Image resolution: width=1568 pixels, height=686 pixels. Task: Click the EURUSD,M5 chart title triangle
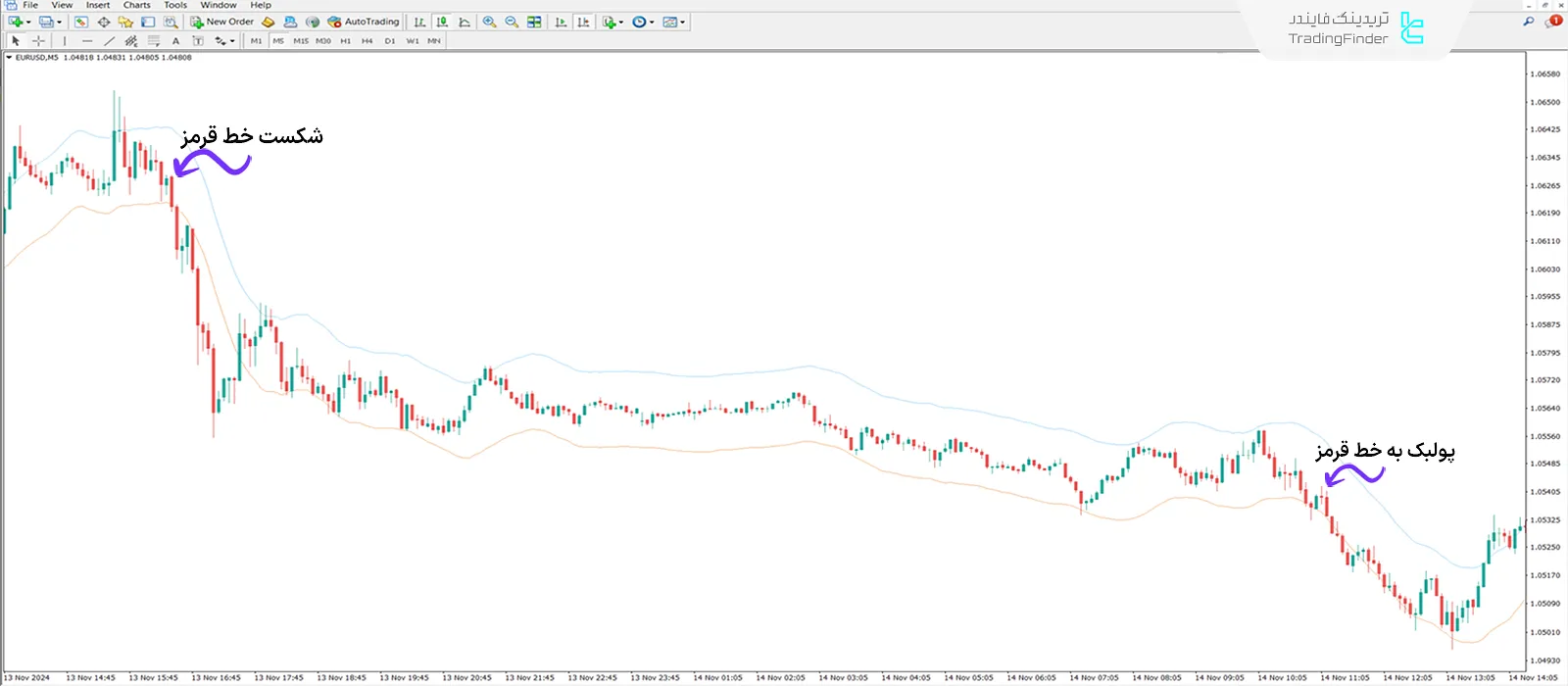9,58
